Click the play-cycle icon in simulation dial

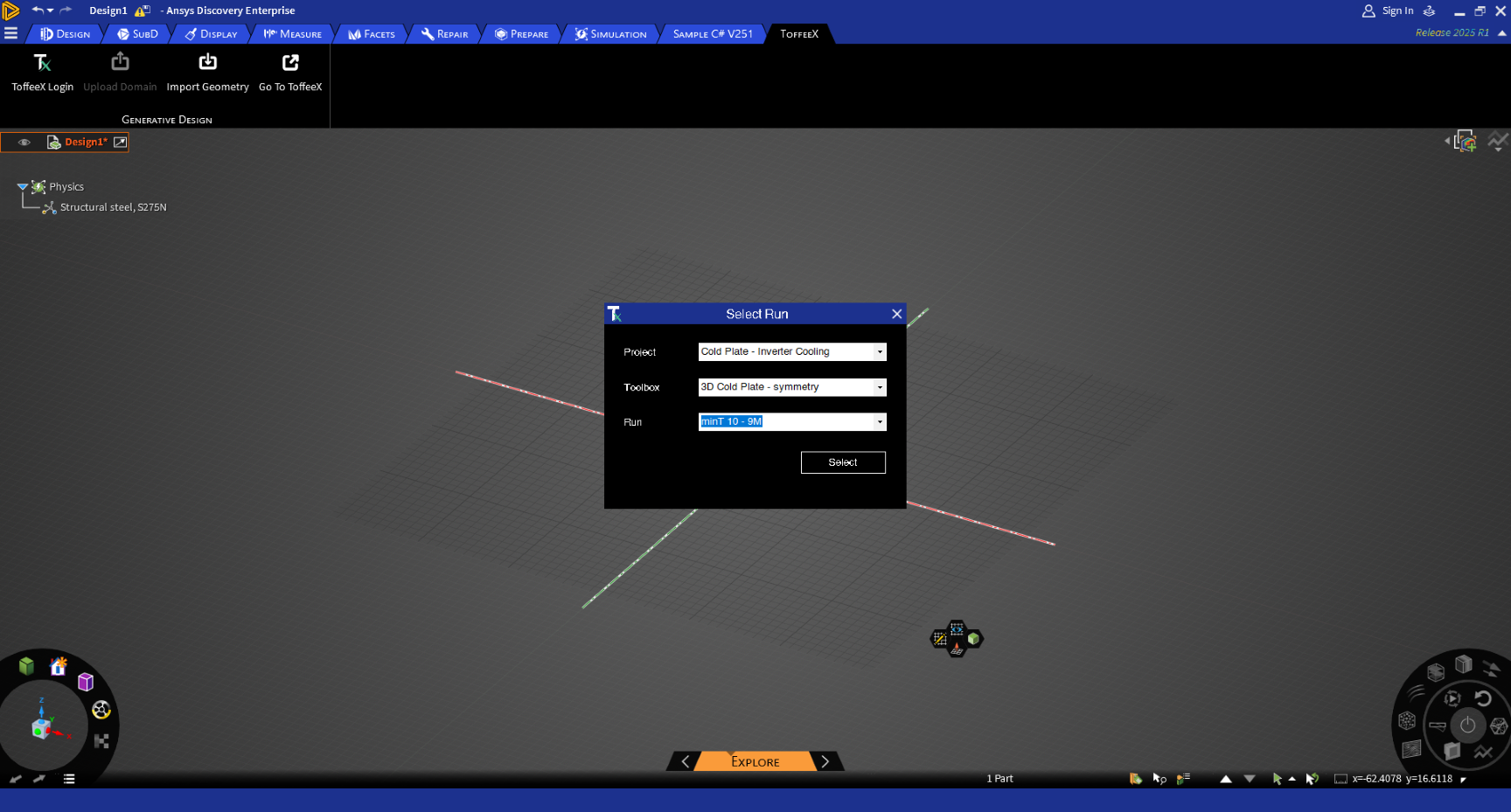[1452, 697]
